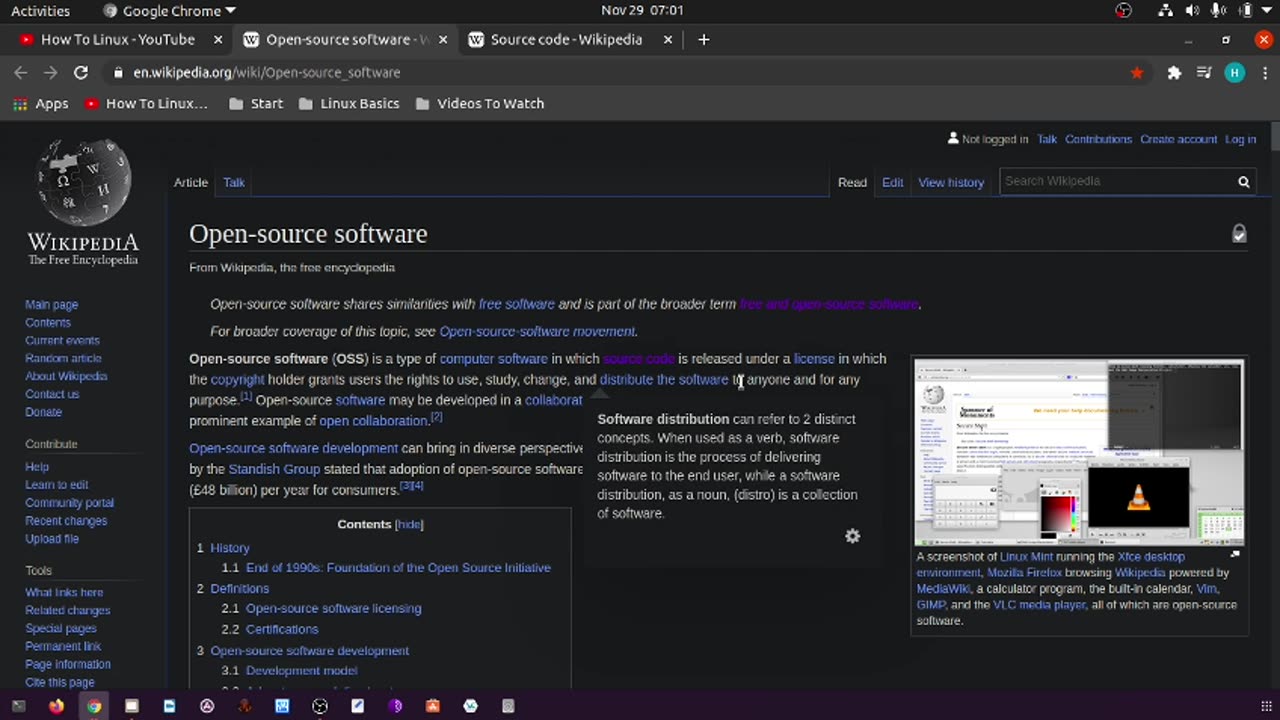Open a new tab with plus button
This screenshot has width=1280, height=720.
pos(704,39)
